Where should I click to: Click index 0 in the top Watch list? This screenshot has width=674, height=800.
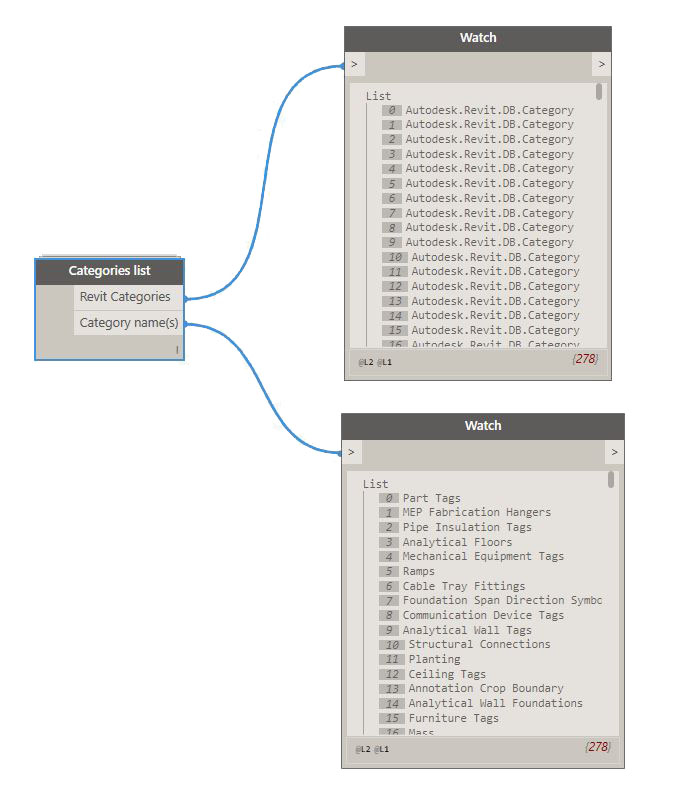392,110
